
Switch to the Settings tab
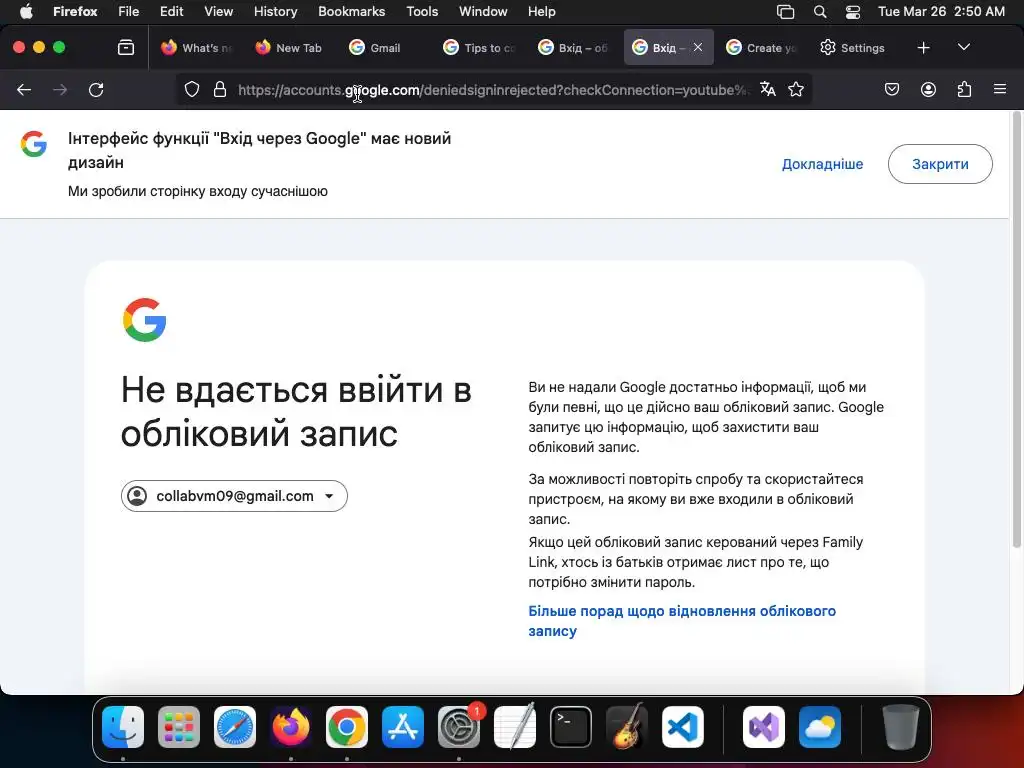[853, 48]
